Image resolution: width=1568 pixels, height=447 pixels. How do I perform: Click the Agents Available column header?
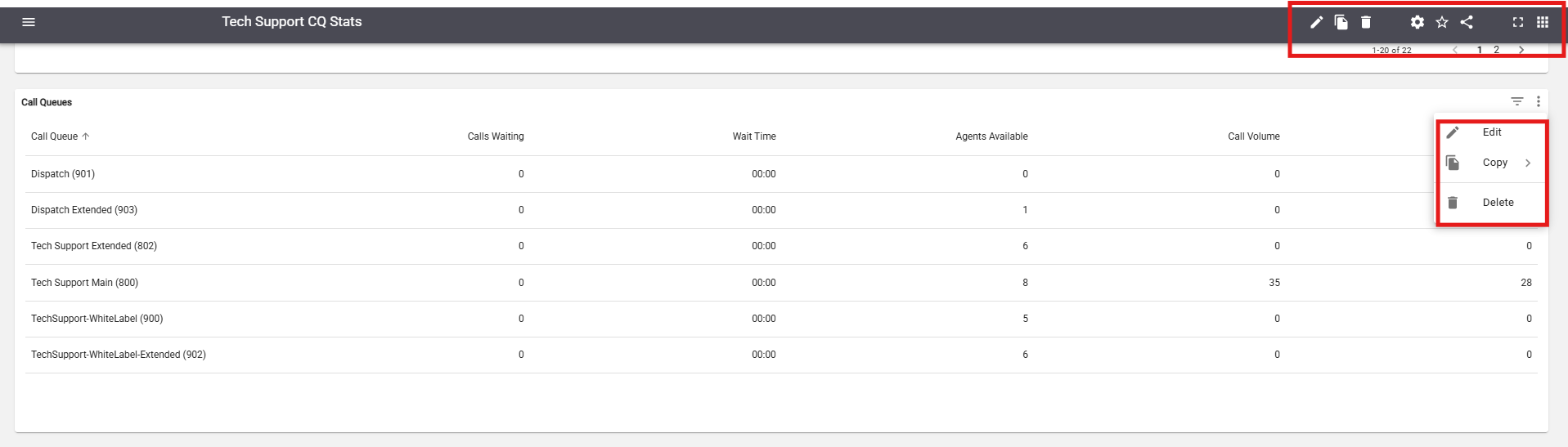(991, 136)
